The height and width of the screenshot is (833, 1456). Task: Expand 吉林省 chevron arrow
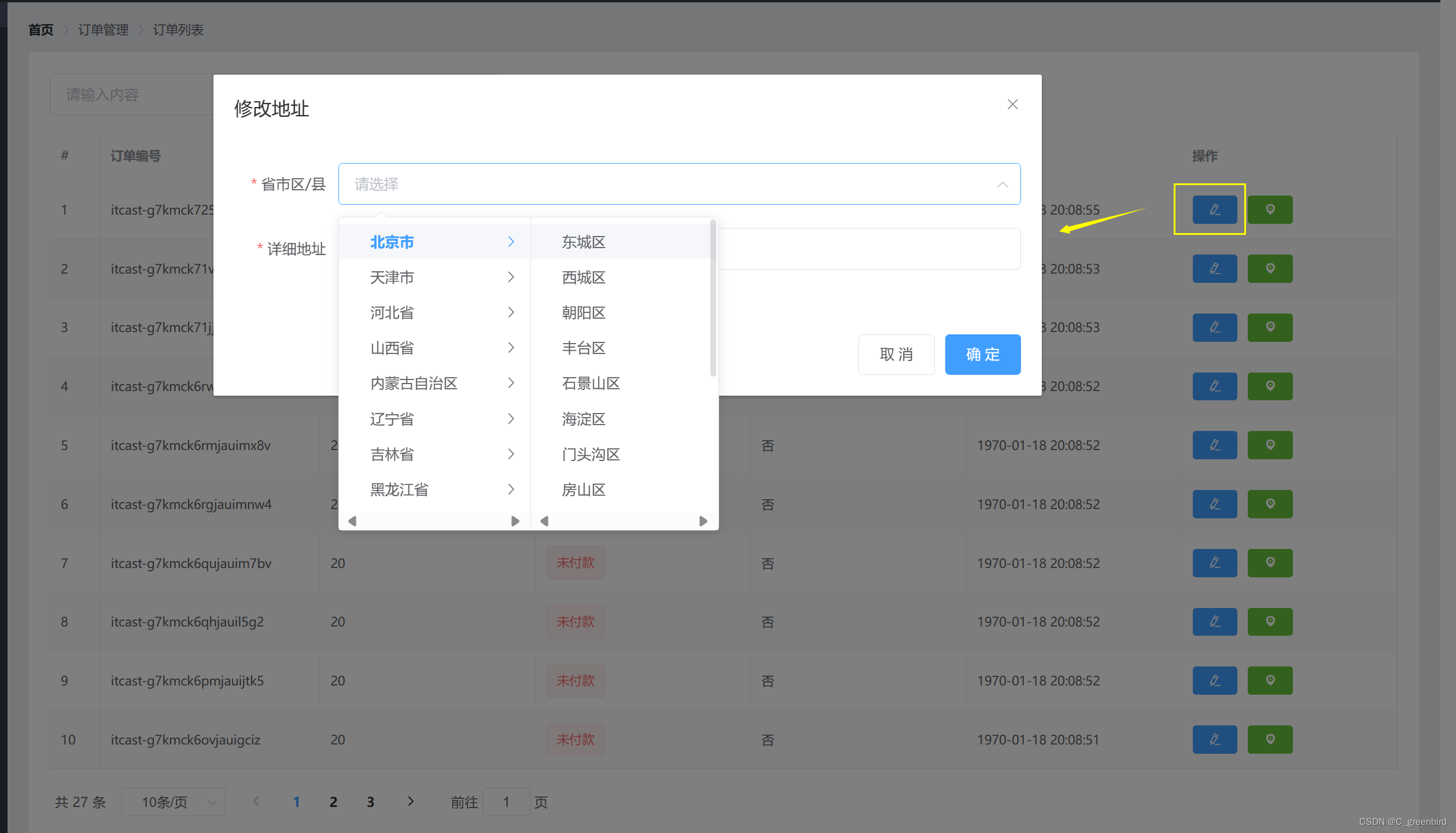click(x=511, y=454)
